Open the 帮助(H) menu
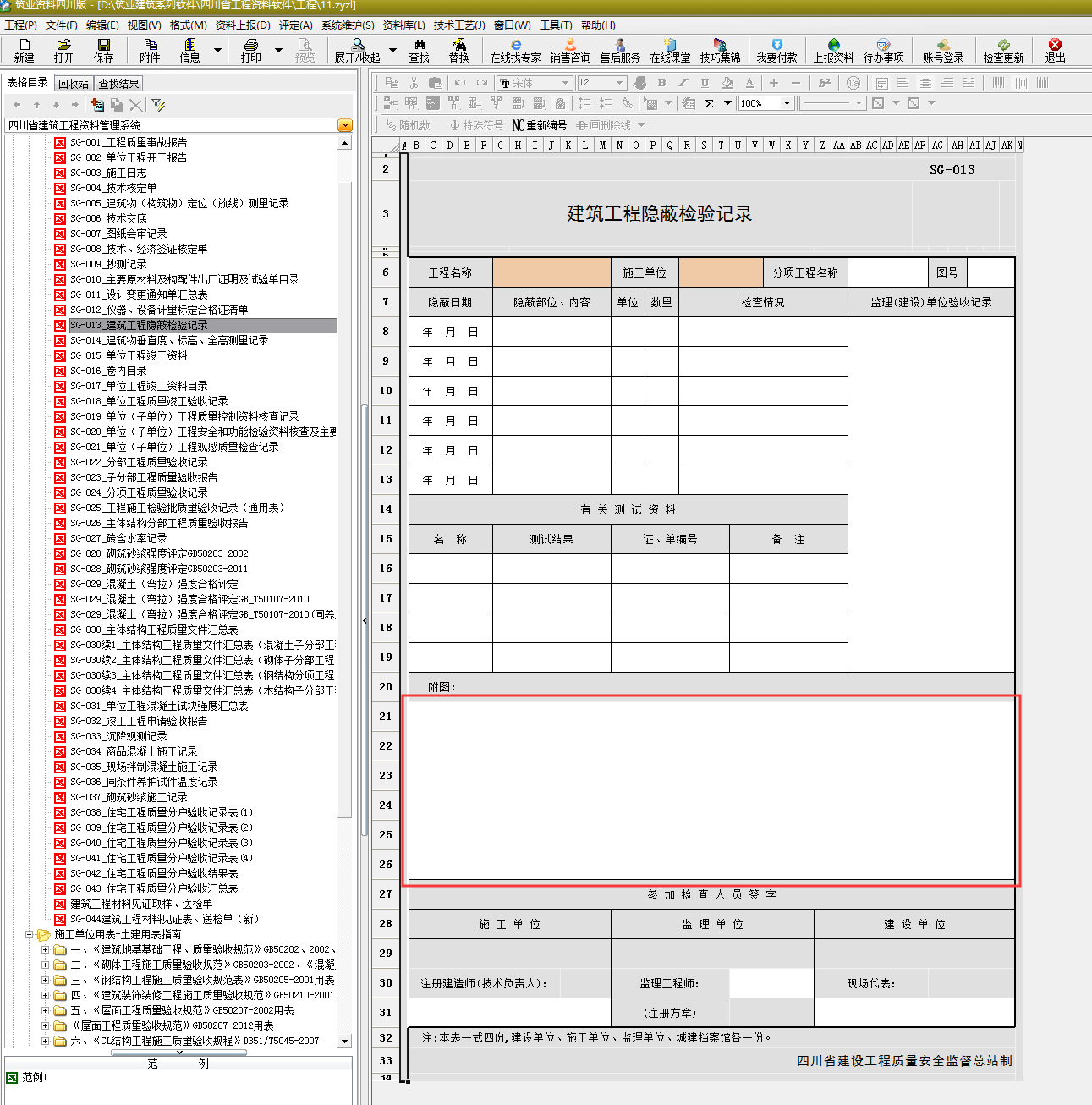Viewport: 1092px width, 1105px height. [598, 25]
